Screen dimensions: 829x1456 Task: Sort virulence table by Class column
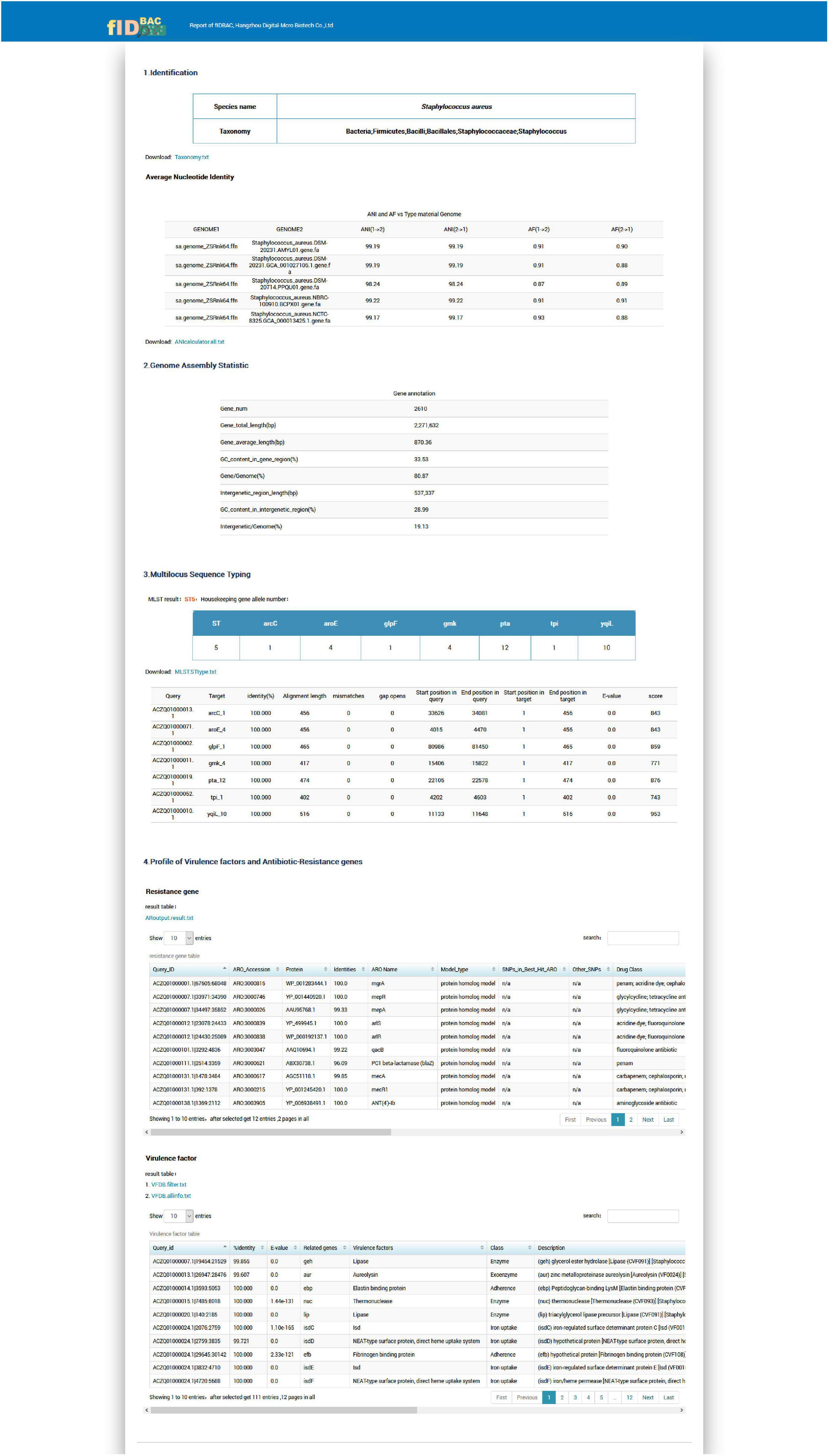pos(511,1248)
